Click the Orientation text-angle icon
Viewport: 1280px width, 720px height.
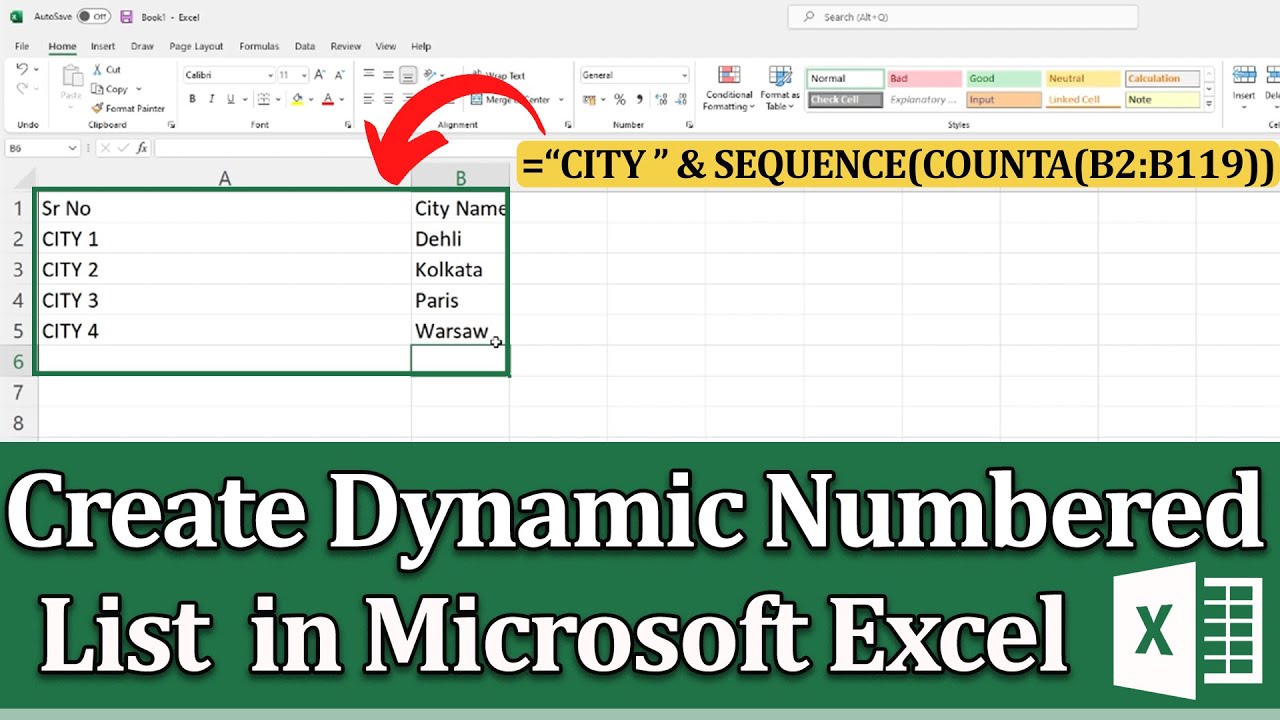click(431, 75)
